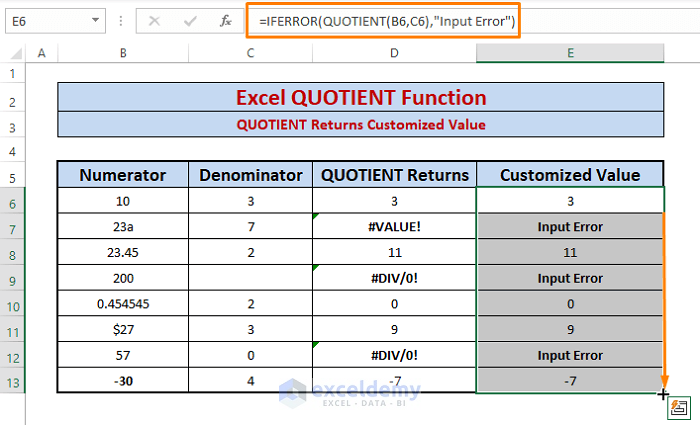Select Customized Value cell showing 0
Viewport: 700px width, 425px height.
pos(570,304)
